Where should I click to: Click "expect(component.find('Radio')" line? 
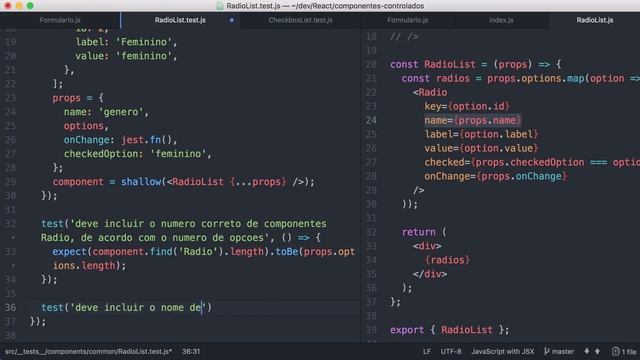204,251
